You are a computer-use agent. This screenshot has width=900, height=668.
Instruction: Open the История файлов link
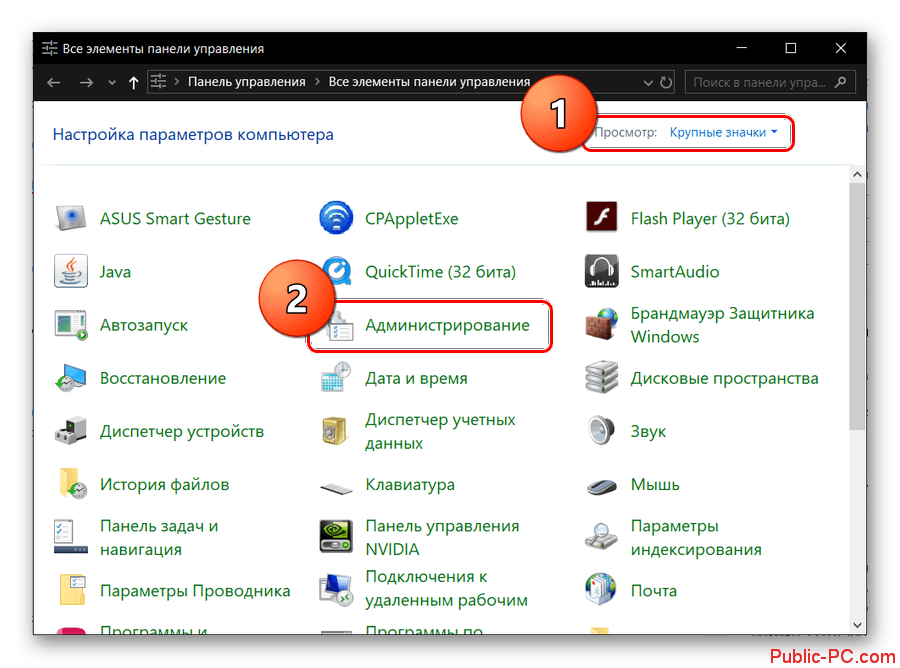(164, 485)
